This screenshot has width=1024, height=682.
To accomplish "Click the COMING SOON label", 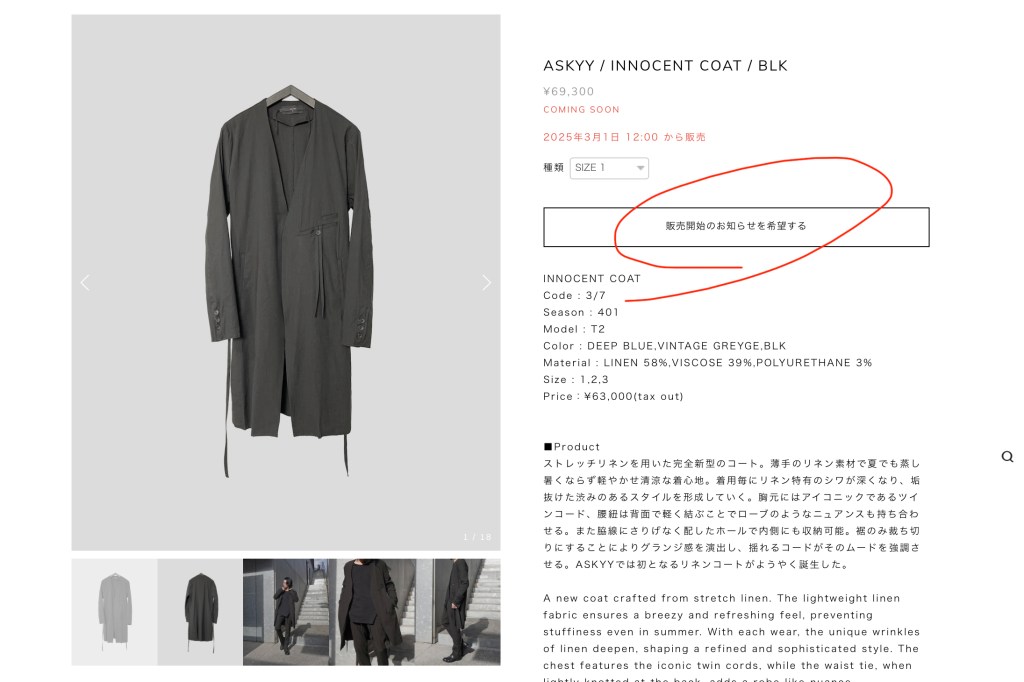I will 581,110.
